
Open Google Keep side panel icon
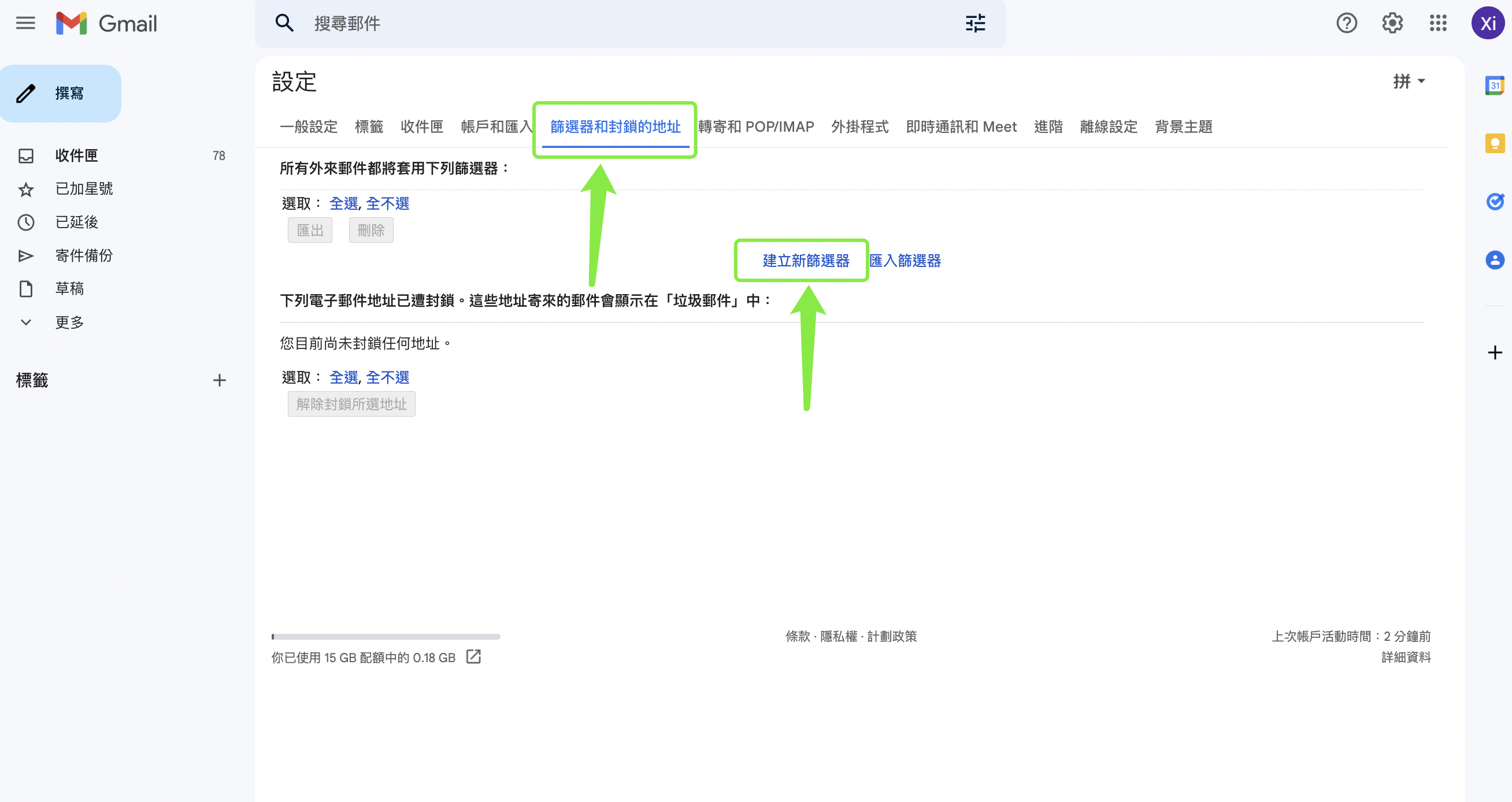(1495, 144)
